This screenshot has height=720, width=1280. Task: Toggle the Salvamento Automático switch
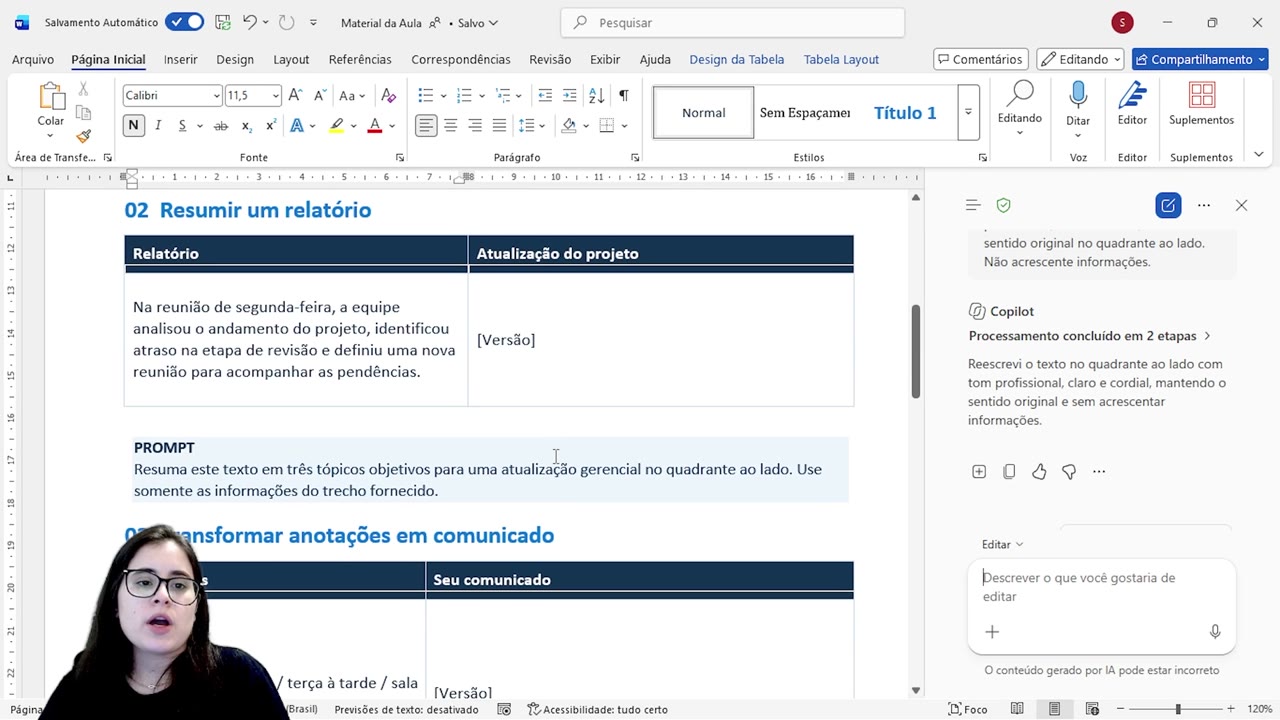pyautogui.click(x=184, y=22)
